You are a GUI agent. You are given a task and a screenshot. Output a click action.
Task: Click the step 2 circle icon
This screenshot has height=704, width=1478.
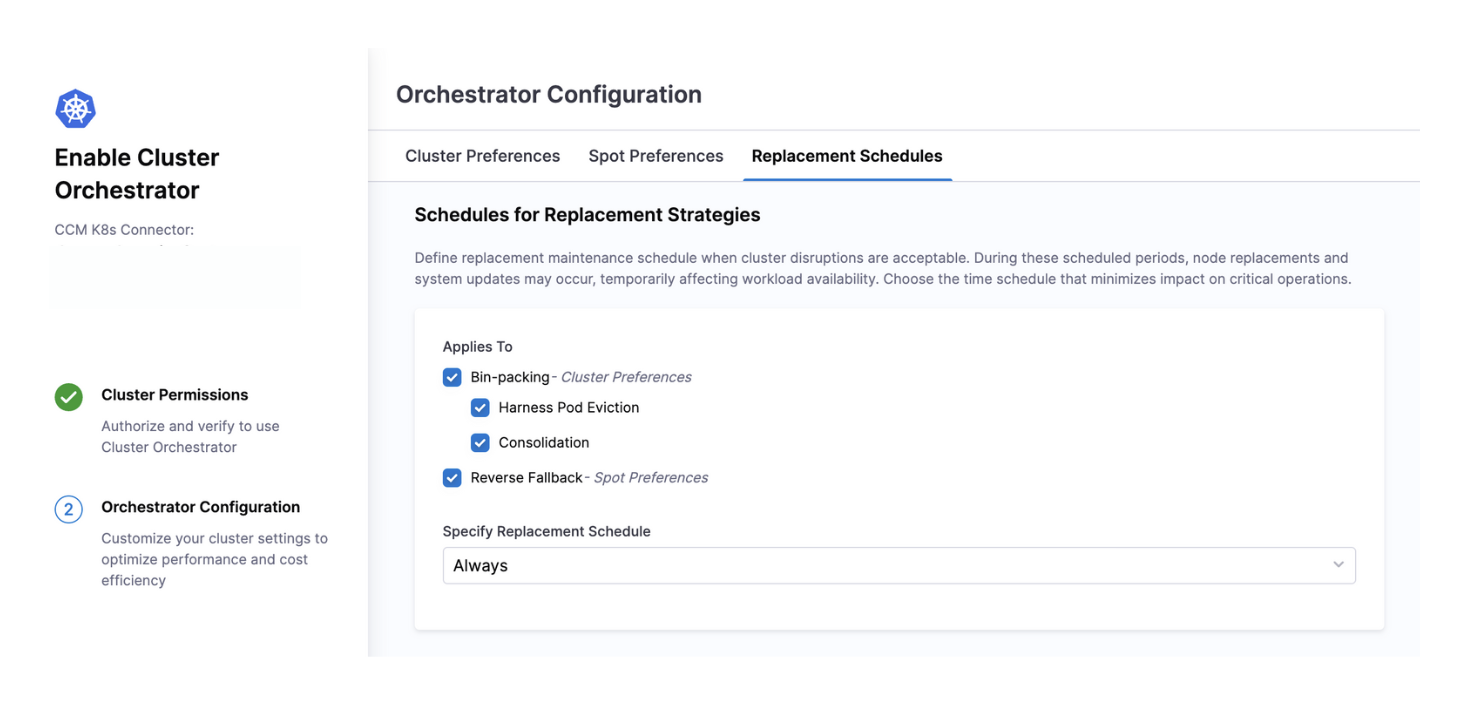point(68,510)
